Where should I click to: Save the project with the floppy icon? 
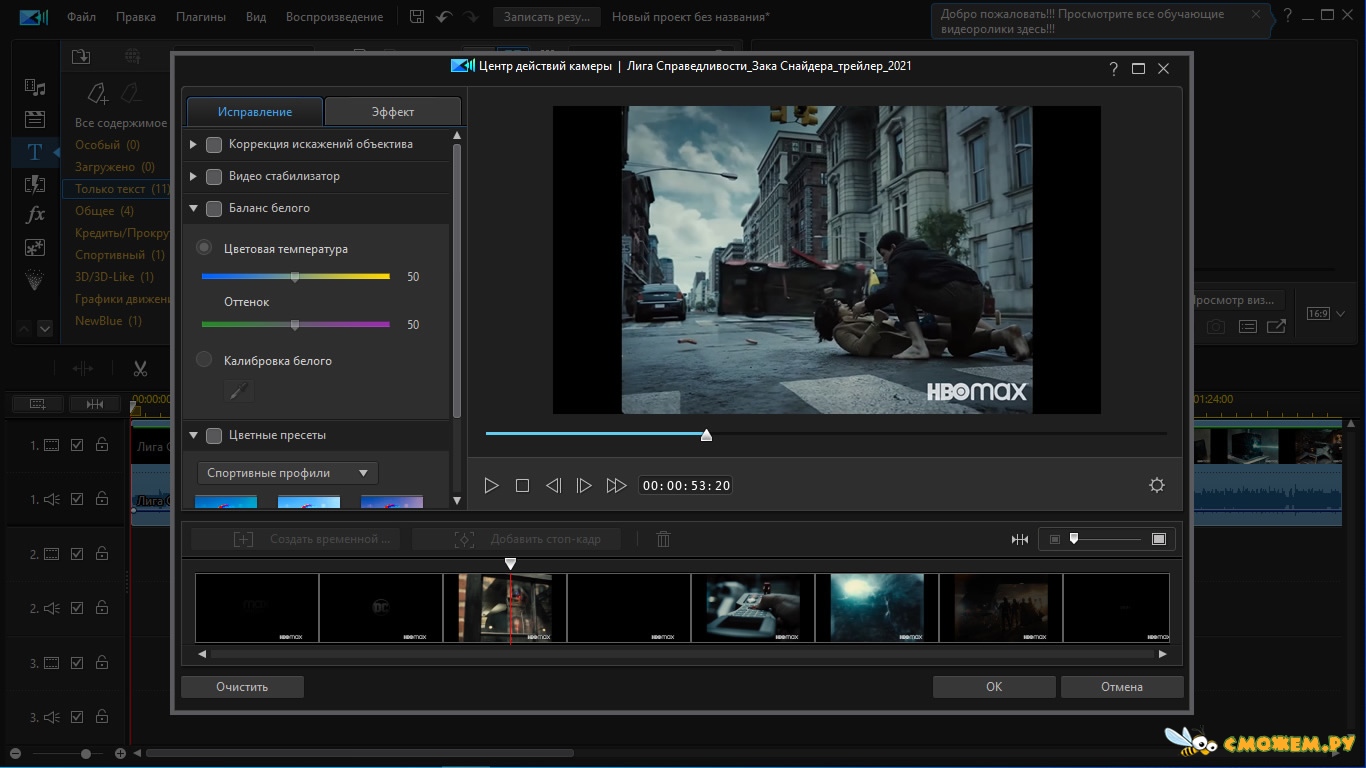tap(418, 17)
